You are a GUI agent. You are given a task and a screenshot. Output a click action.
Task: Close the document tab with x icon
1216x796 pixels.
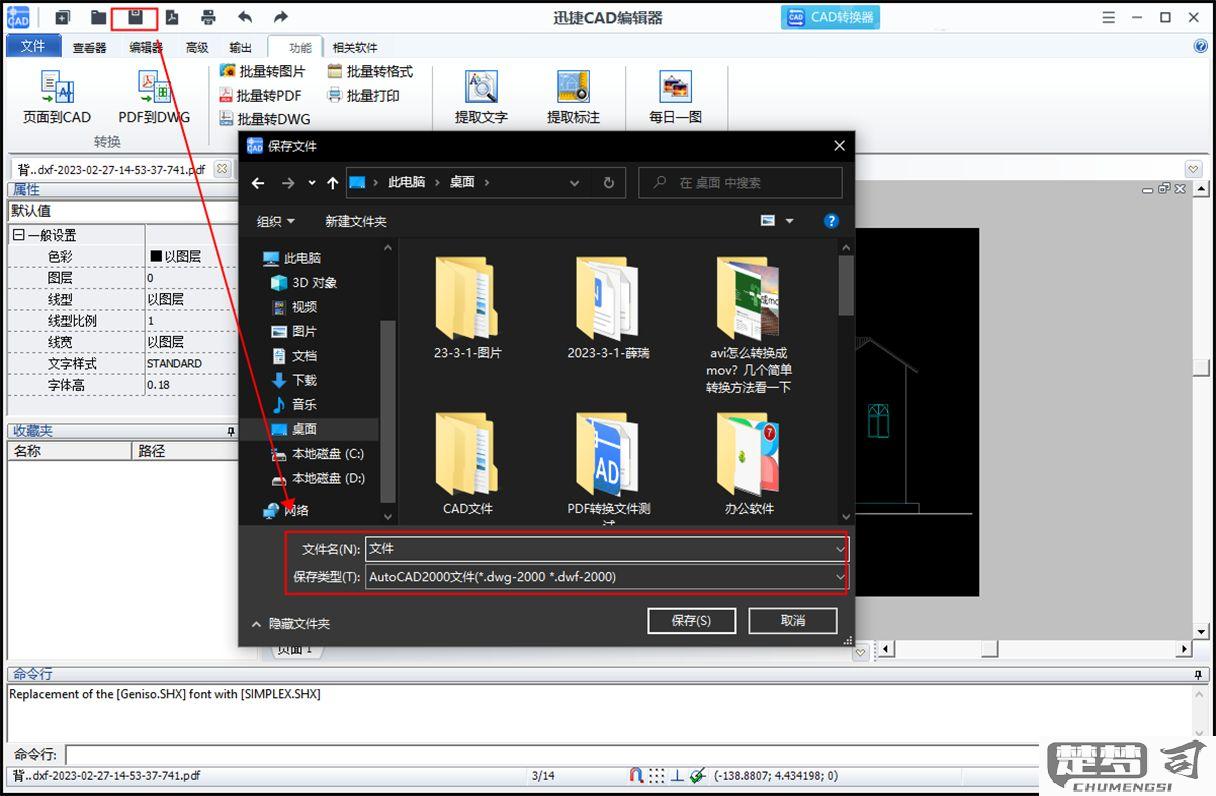pos(222,169)
